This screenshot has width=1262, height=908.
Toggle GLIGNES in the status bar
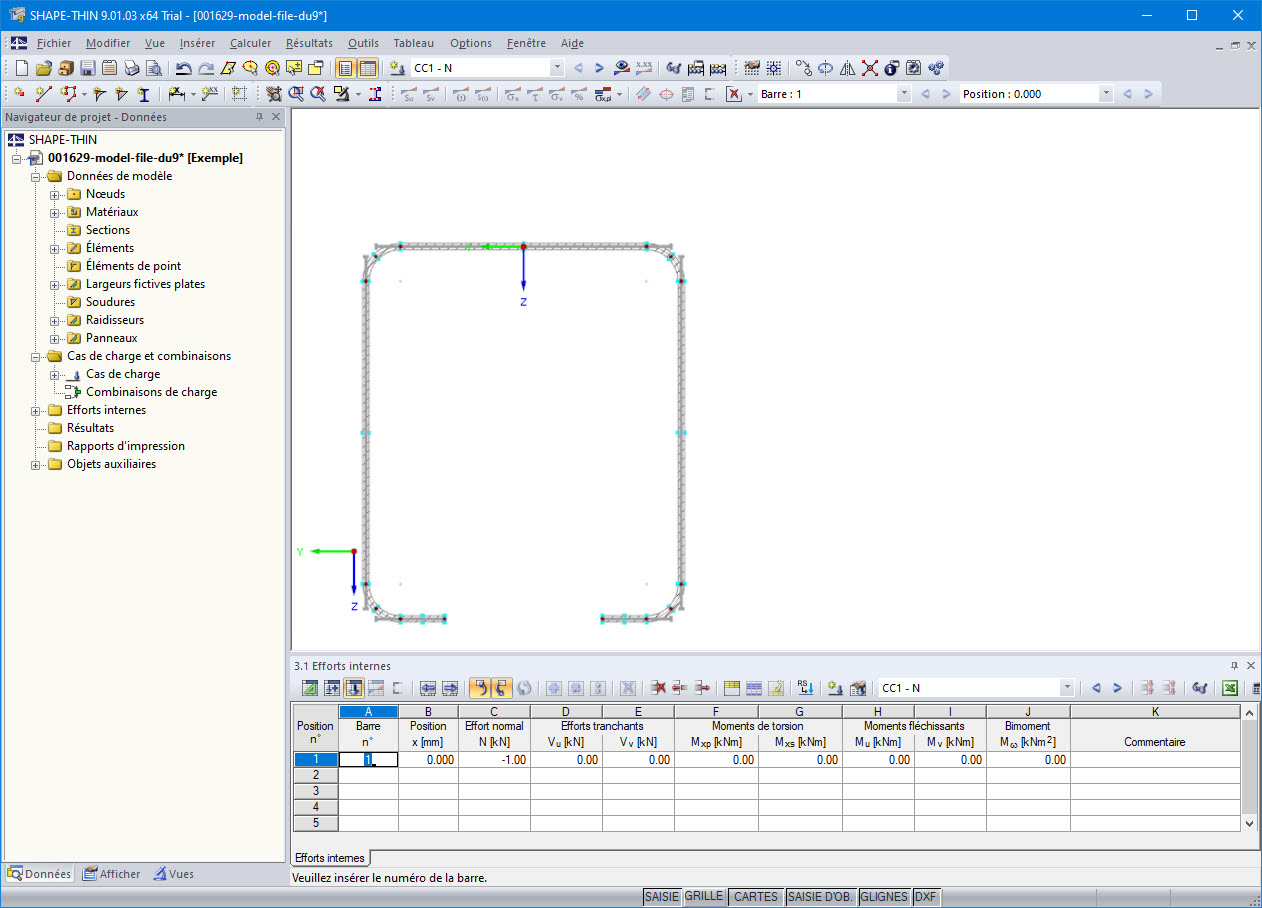pos(884,896)
